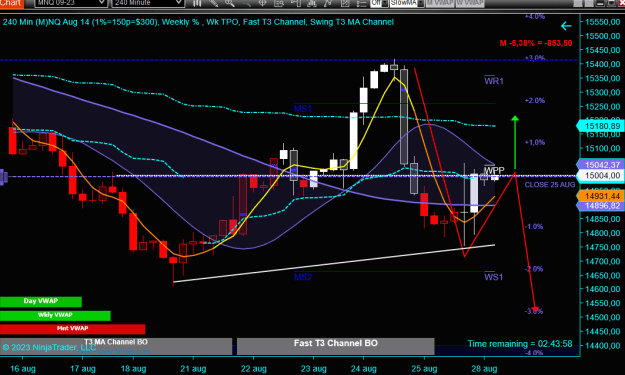Open the indicators icon in toolbar
This screenshot has width=625, height=375.
312,3
